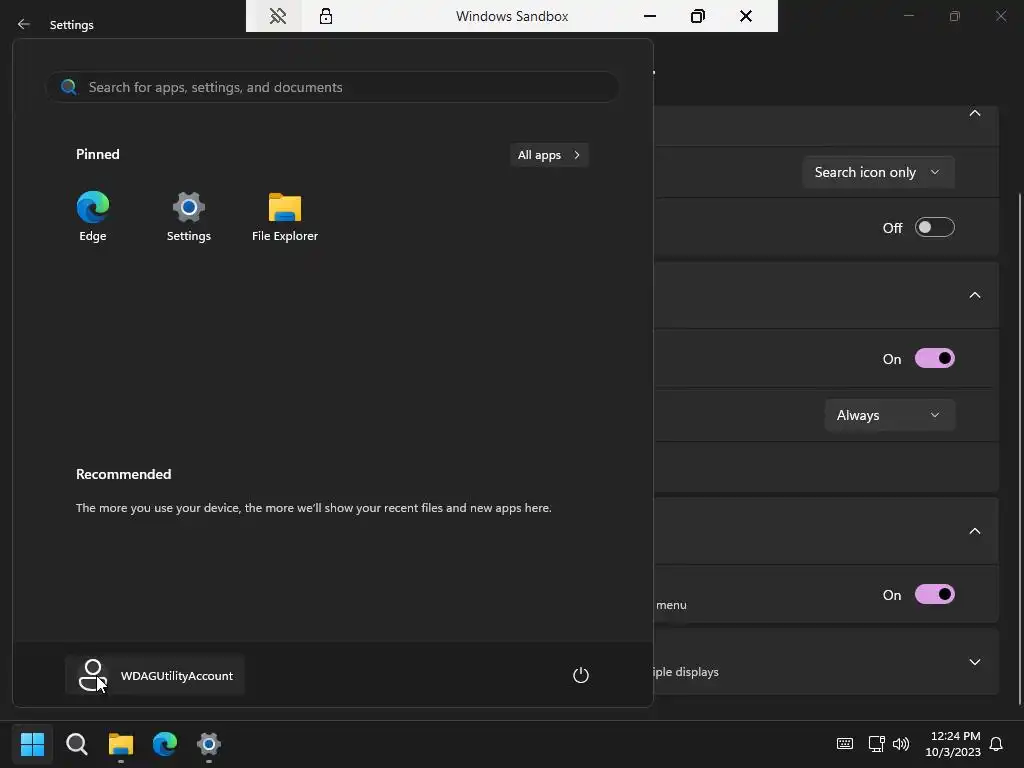Open Search from the taskbar magnifier

tap(76, 743)
